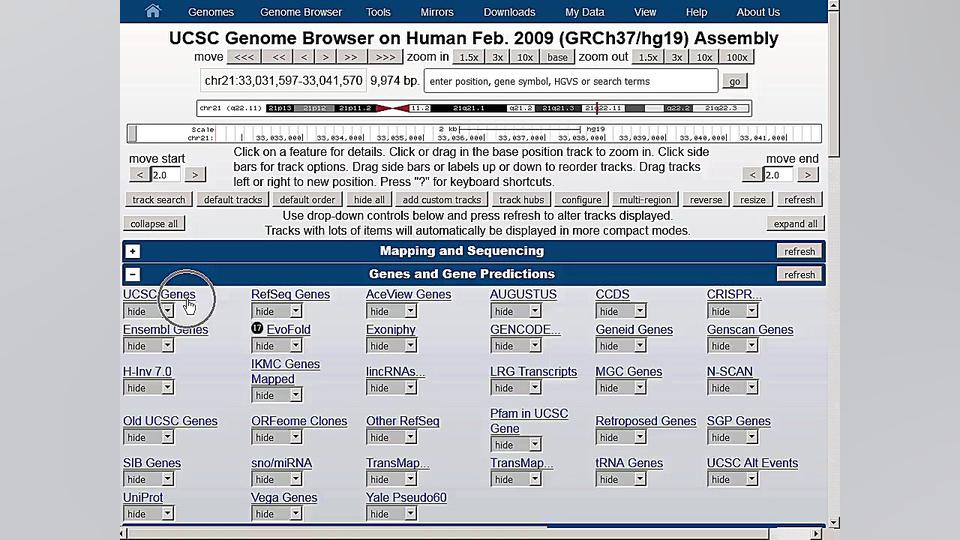Click the expand all button
The image size is (960, 540).
(x=795, y=223)
